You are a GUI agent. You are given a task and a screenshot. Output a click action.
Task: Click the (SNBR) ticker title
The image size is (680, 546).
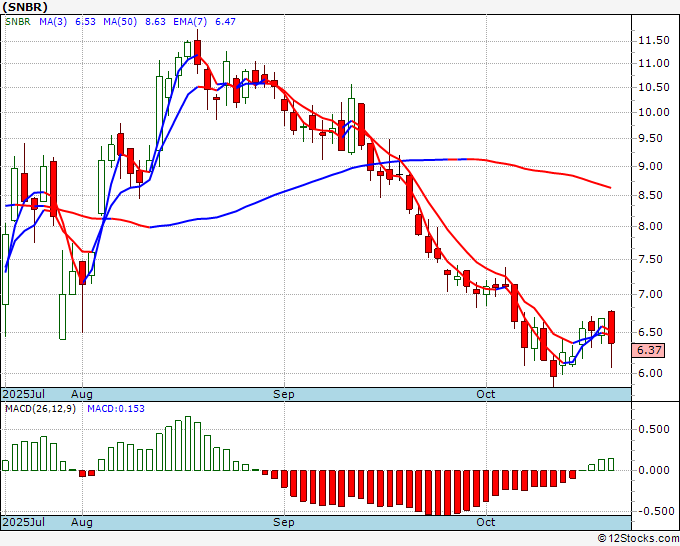pyautogui.click(x=26, y=9)
